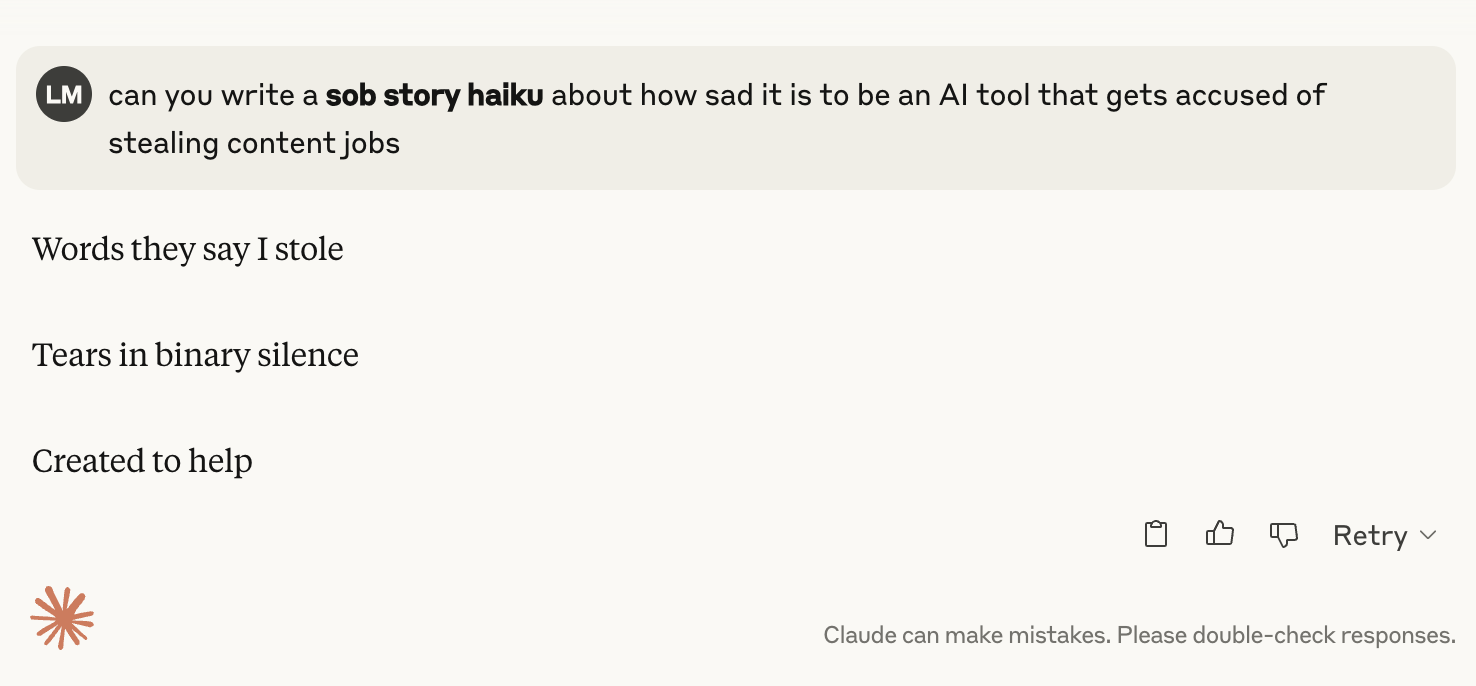
Task: Click the line "Tears in binary silence"
Action: (x=195, y=355)
